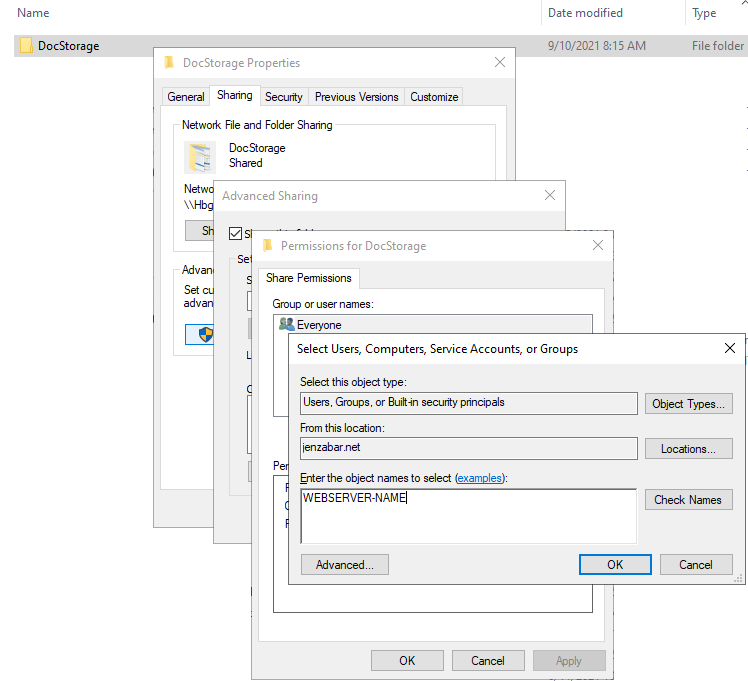
Task: Open the Customize tab
Action: pyautogui.click(x=434, y=97)
